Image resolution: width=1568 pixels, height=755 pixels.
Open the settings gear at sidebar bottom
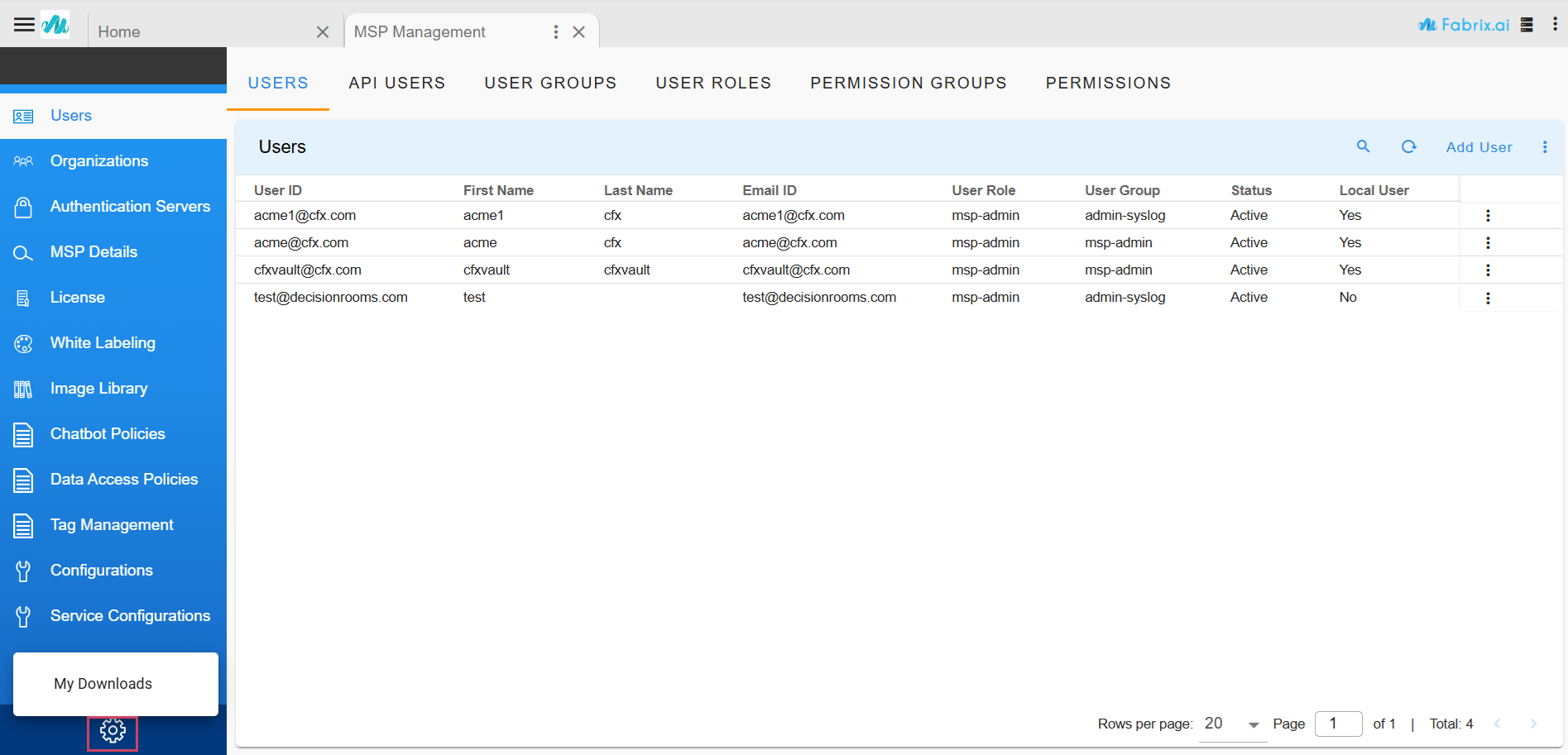point(113,731)
